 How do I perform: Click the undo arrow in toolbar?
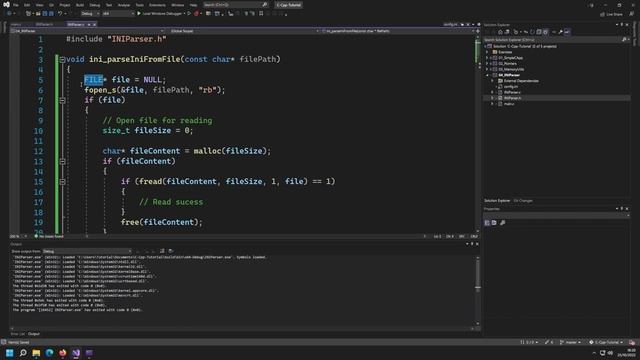(x=60, y=13)
